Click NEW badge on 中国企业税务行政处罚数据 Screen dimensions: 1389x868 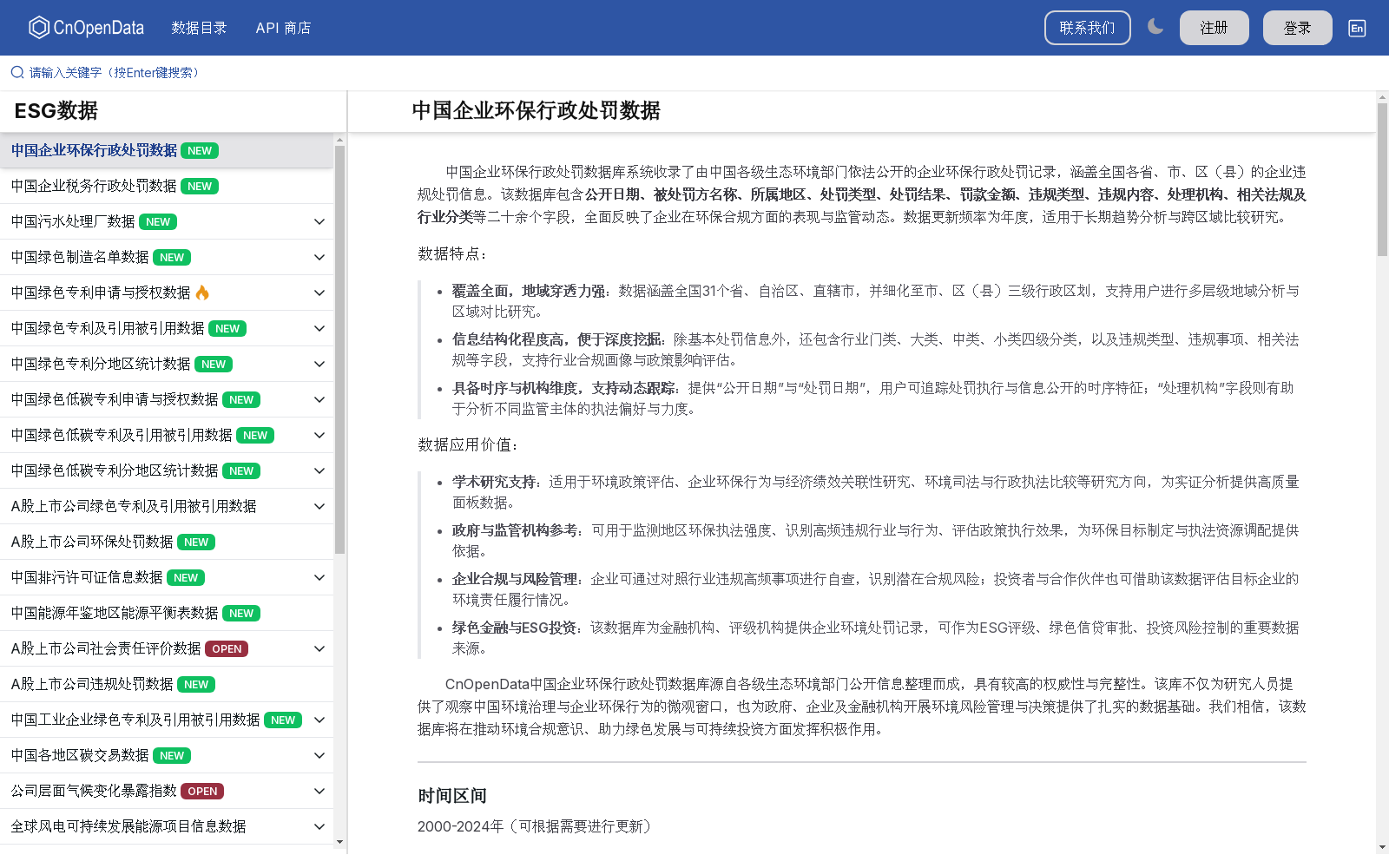pos(200,186)
